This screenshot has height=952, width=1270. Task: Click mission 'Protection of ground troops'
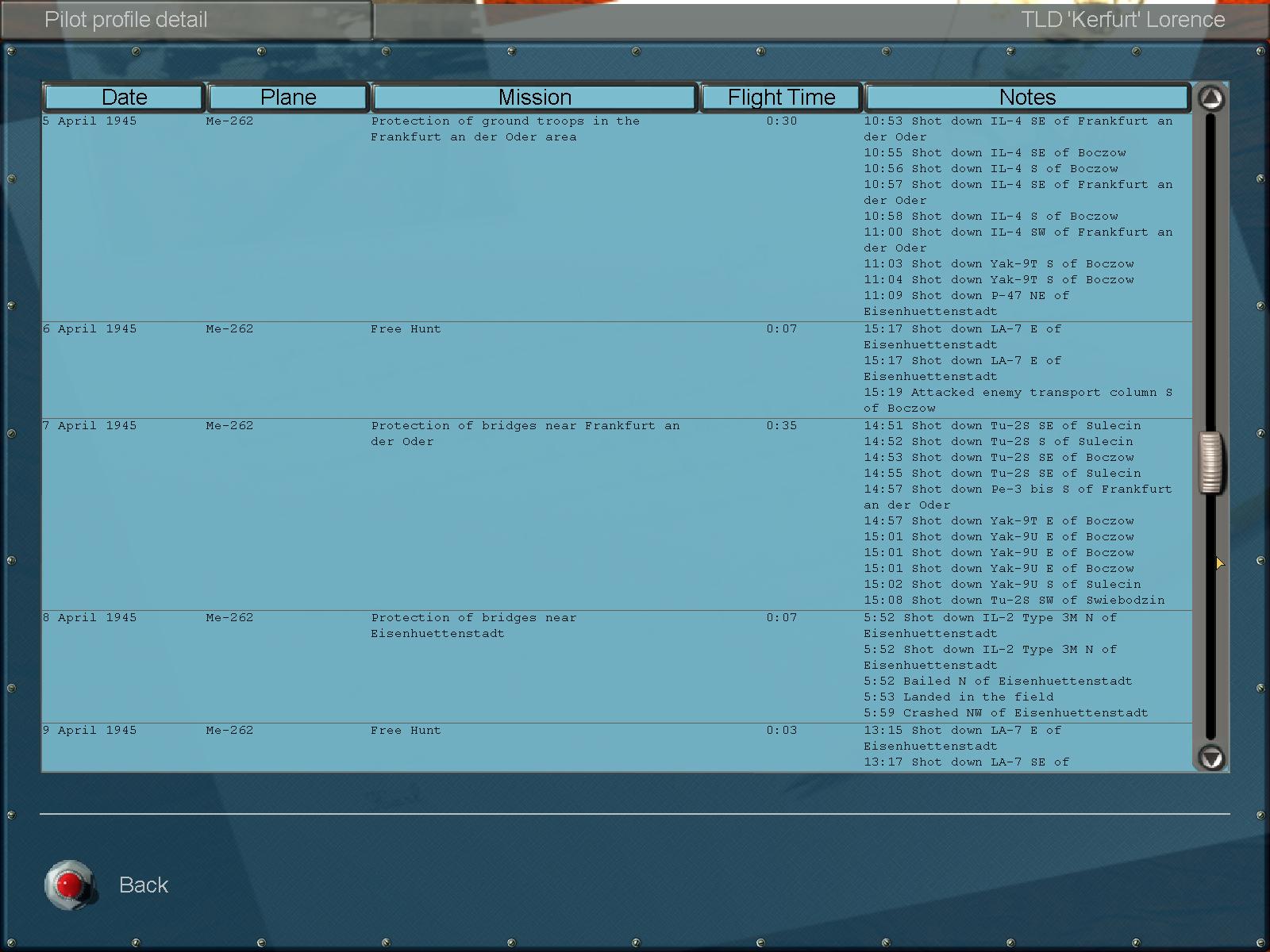click(506, 129)
